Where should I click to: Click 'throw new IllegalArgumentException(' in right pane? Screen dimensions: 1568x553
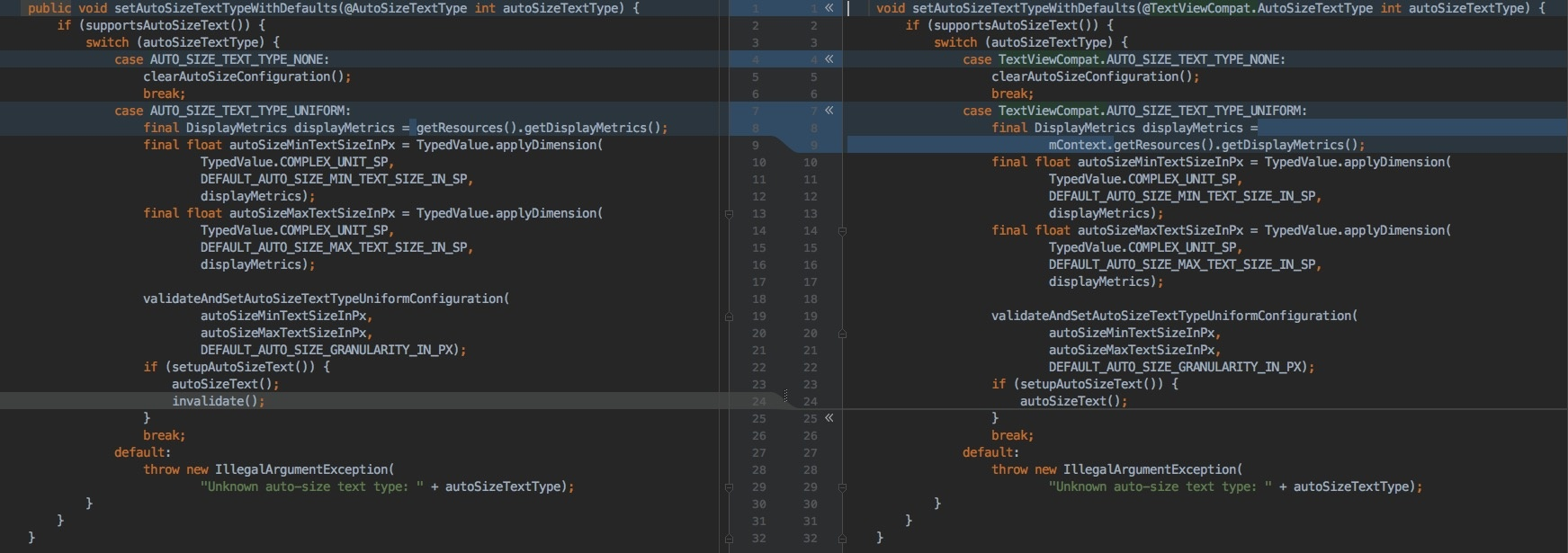tap(1117, 469)
